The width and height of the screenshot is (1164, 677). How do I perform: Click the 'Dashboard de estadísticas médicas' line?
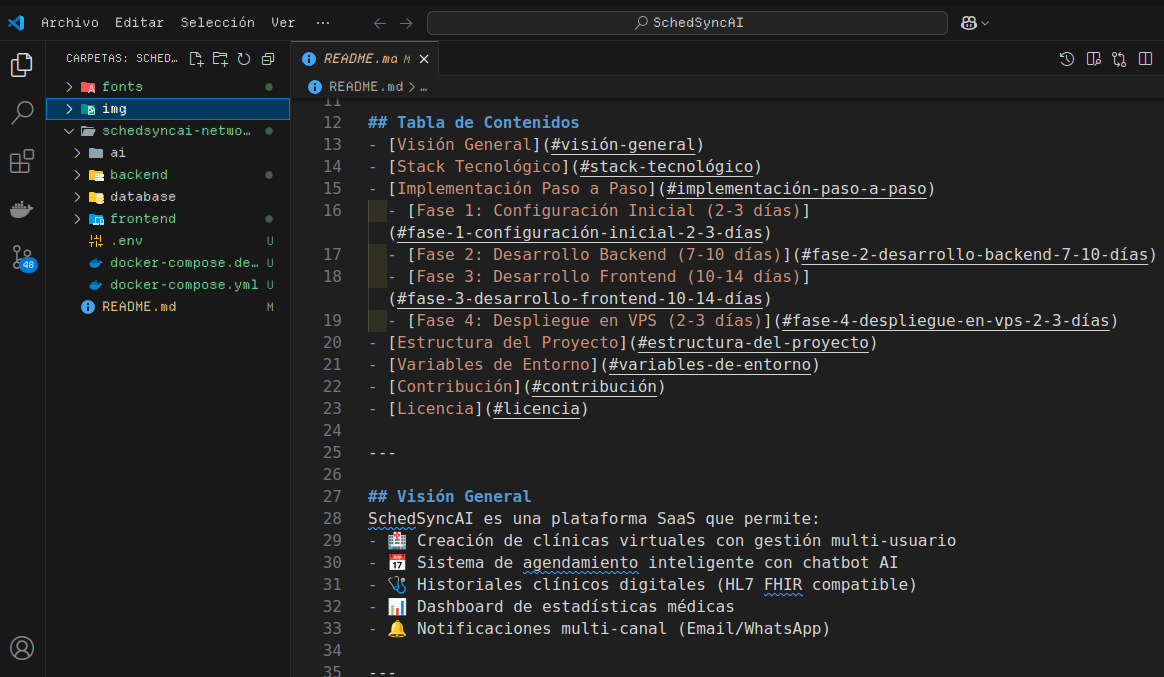point(575,606)
